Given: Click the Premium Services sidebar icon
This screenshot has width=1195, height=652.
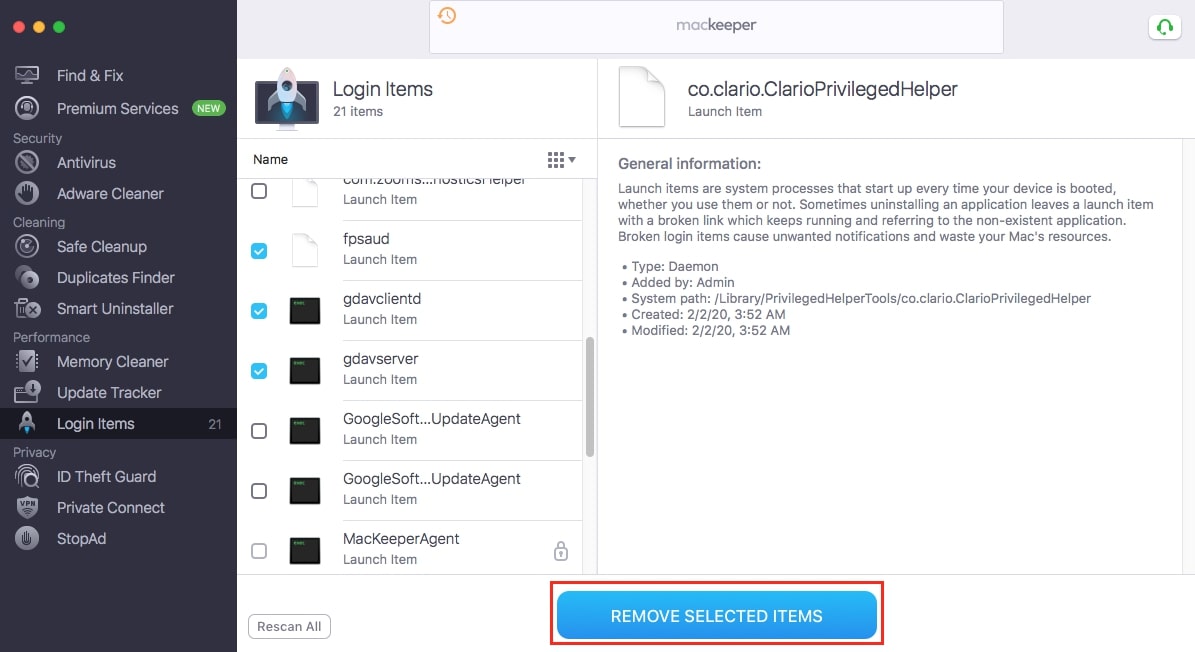Looking at the screenshot, I should pyautogui.click(x=27, y=108).
